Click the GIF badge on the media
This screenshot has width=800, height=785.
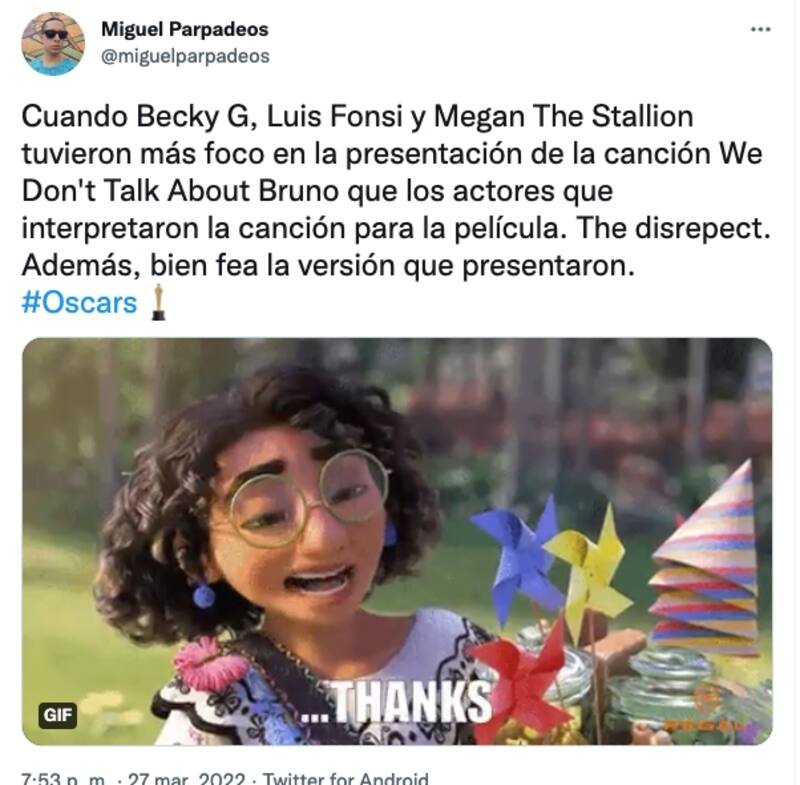point(58,715)
